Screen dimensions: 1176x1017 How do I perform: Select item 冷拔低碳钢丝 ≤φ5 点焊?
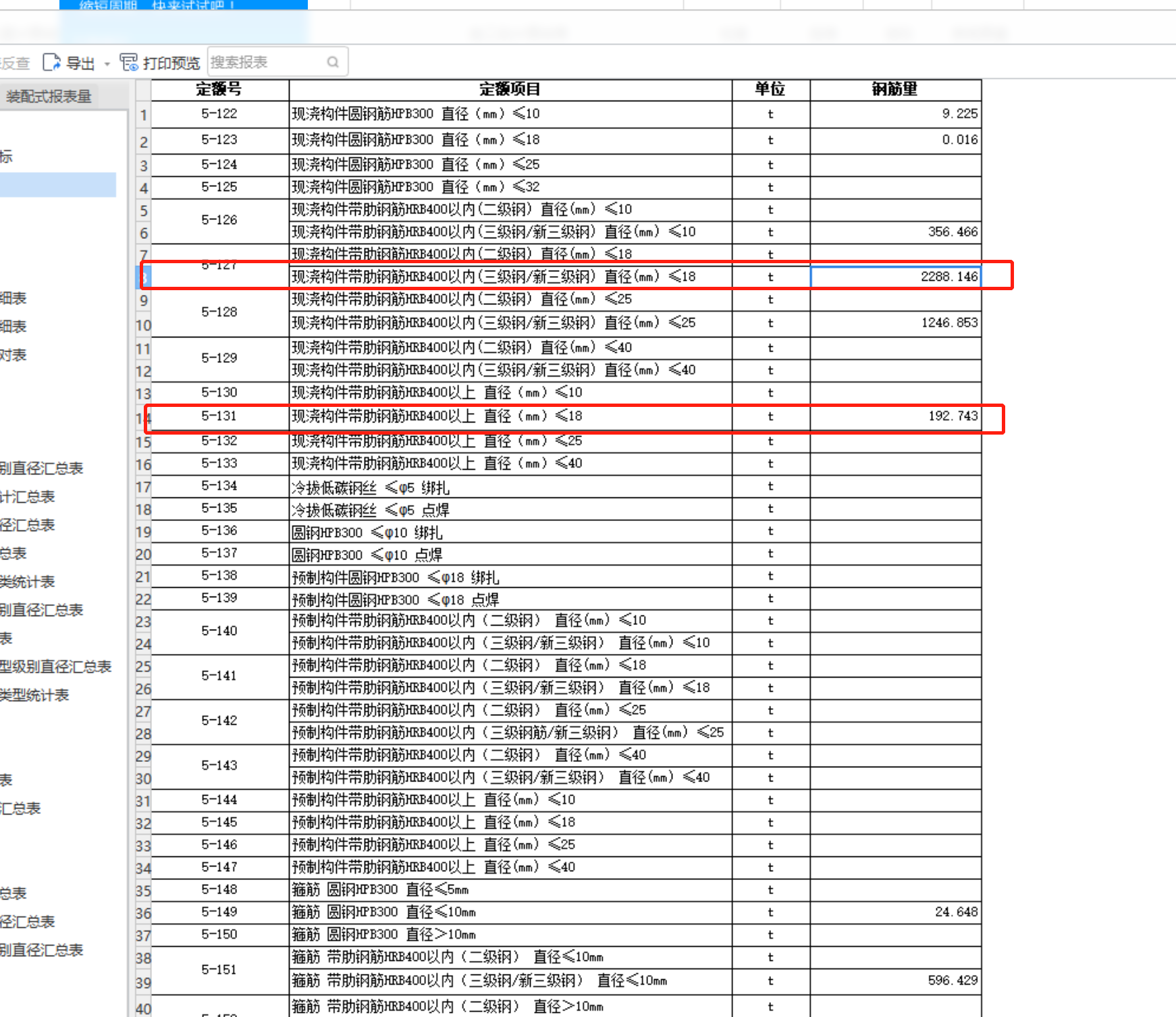(x=510, y=510)
